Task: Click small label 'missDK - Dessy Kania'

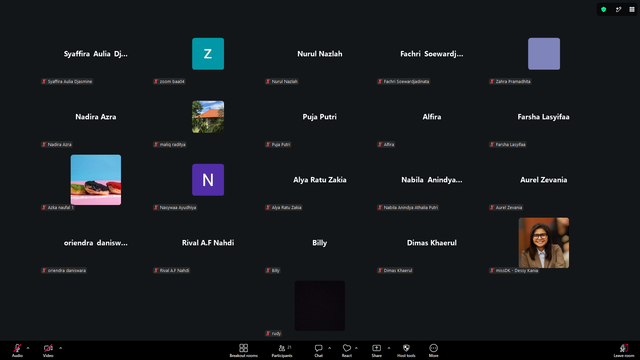Action: click(x=517, y=271)
